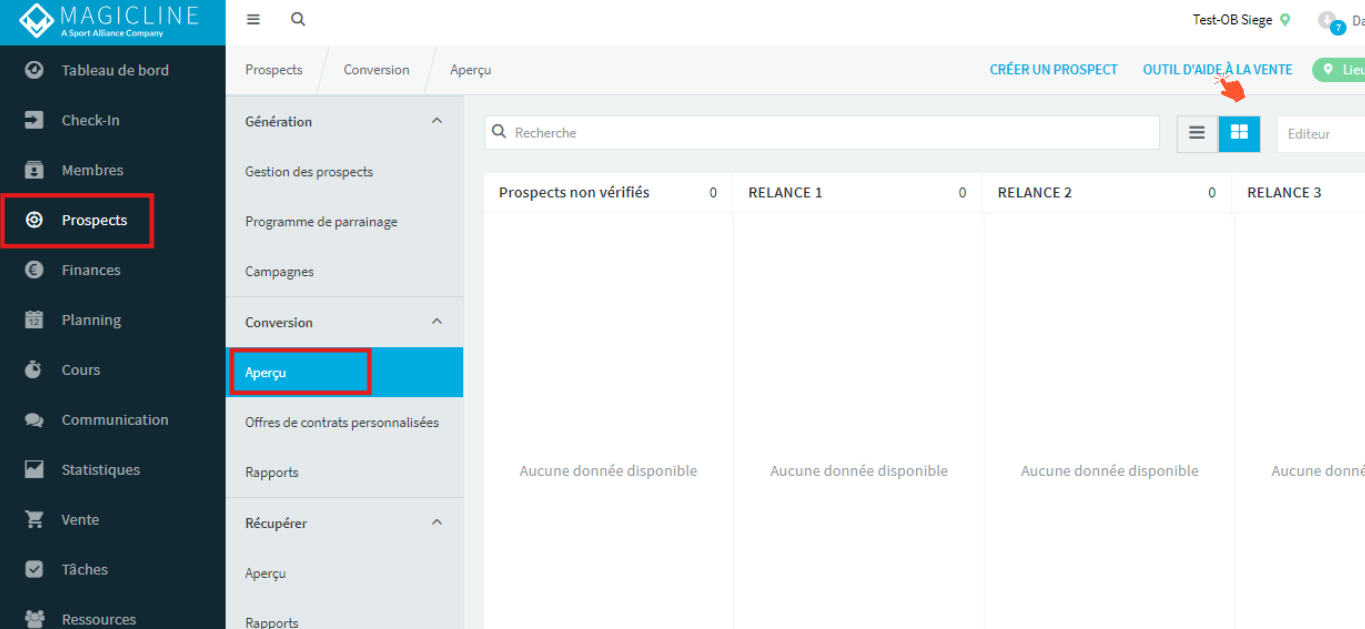
Task: Switch to board grid view
Action: tap(1239, 133)
